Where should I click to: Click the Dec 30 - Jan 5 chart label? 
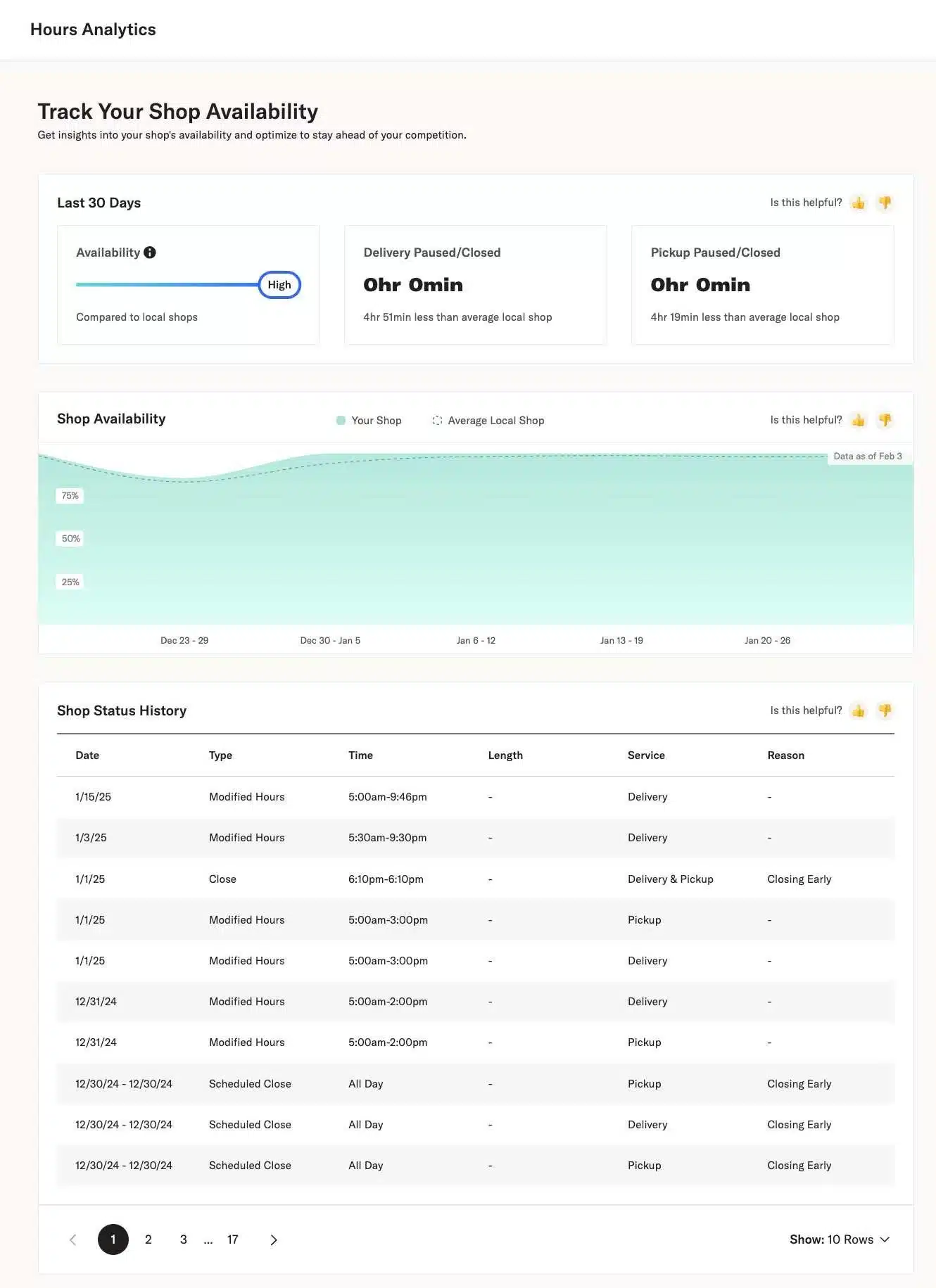tap(330, 641)
